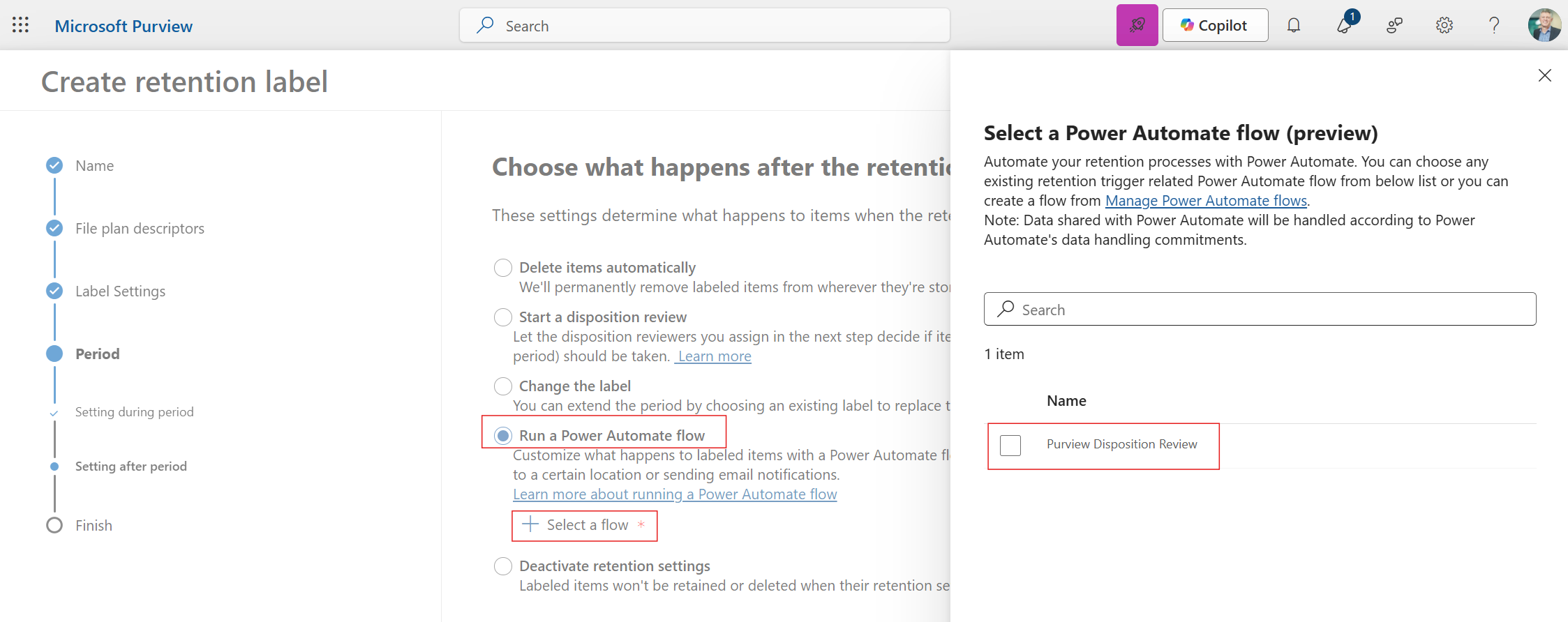Screen dimensions: 1568x622
Task: Select Start a disposition review option
Action: pos(503,317)
